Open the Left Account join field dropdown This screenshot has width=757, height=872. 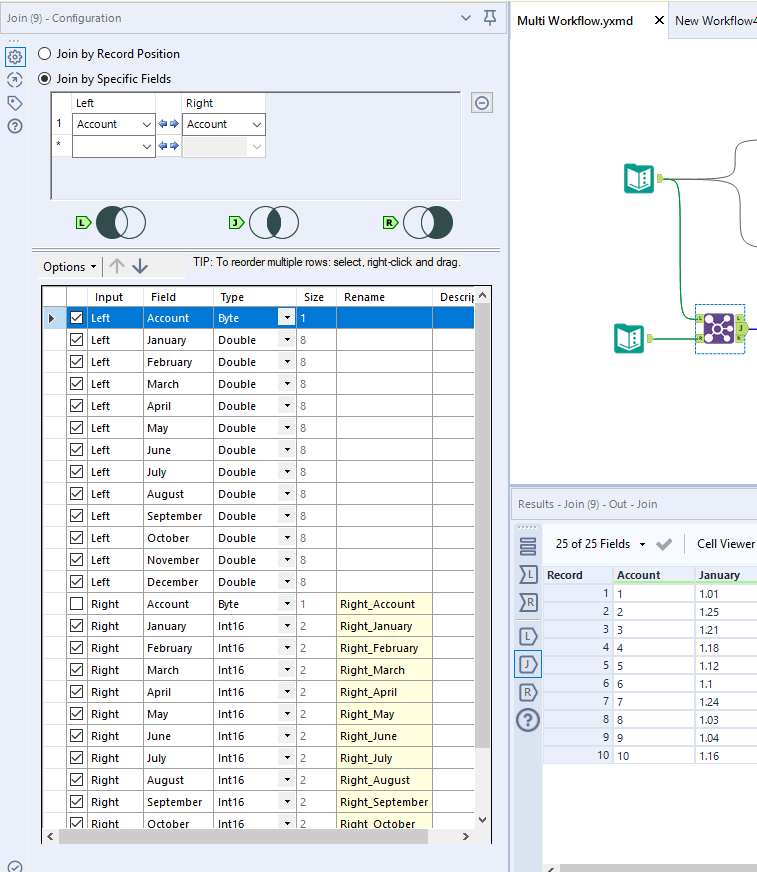click(x=113, y=124)
